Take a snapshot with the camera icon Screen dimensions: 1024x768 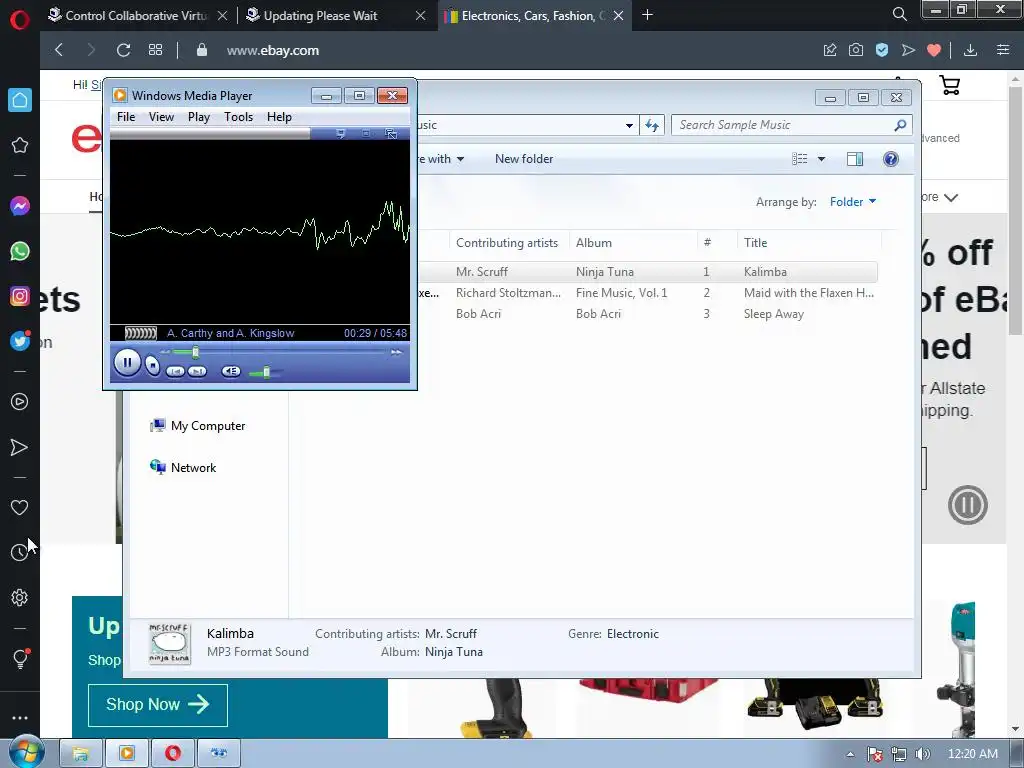856,50
